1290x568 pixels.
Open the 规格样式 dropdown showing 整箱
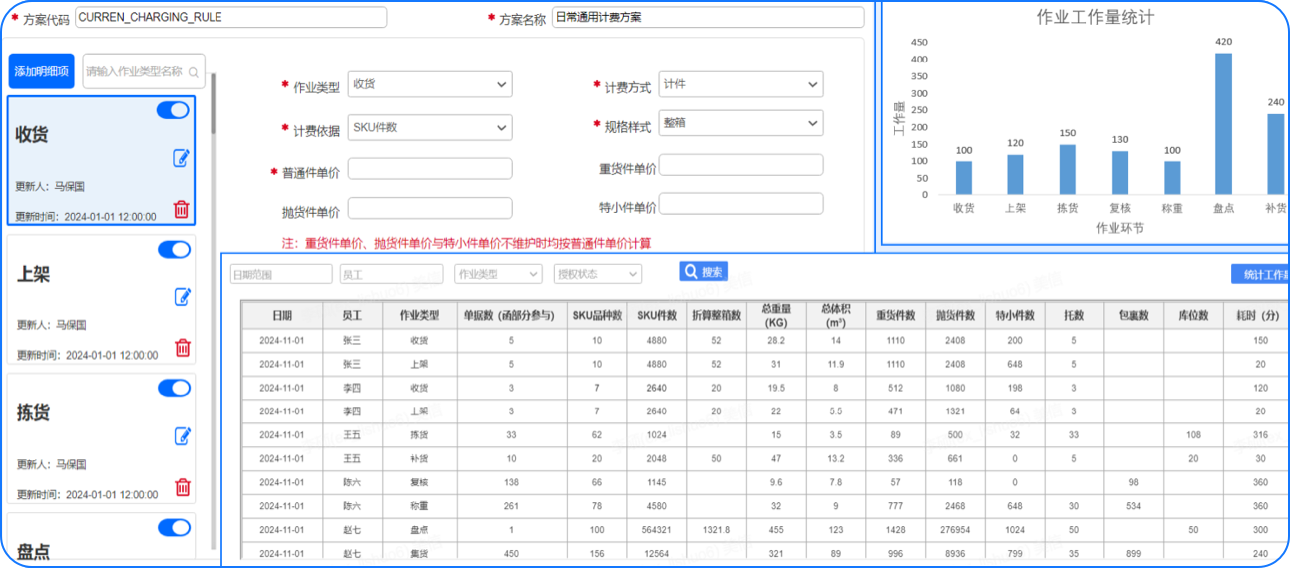[x=741, y=124]
